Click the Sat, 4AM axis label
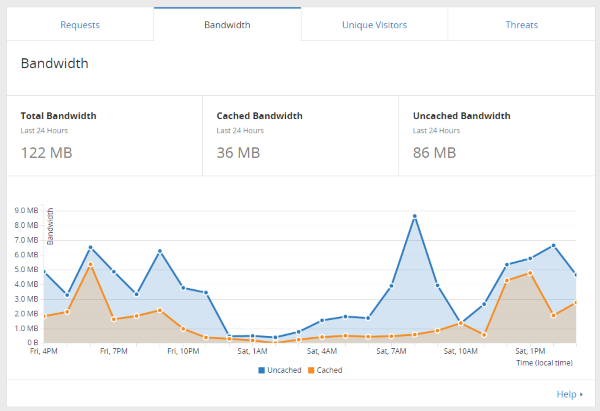Viewport: 600px width, 411px height. [322, 351]
